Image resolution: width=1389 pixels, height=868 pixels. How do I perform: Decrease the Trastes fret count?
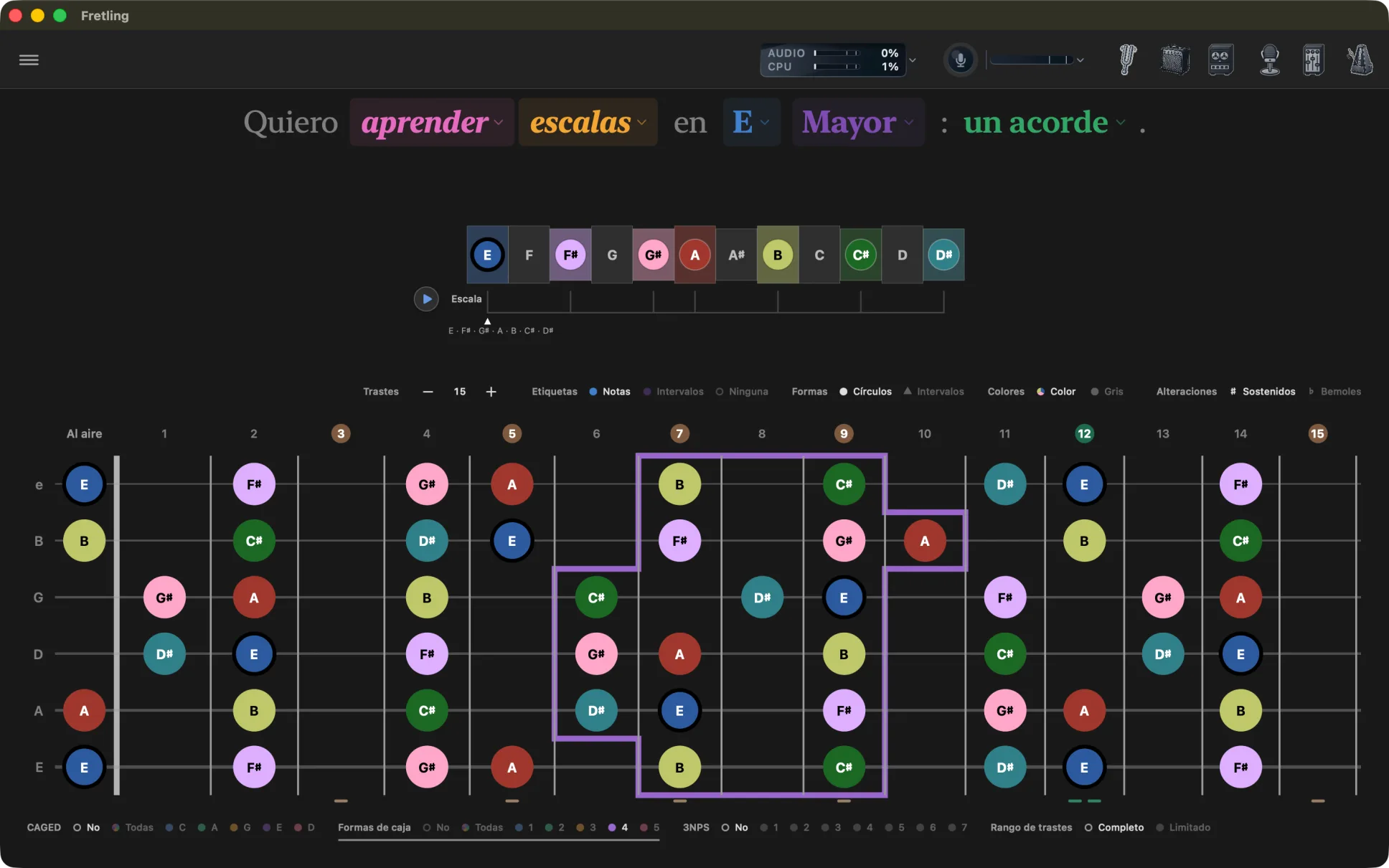point(428,392)
